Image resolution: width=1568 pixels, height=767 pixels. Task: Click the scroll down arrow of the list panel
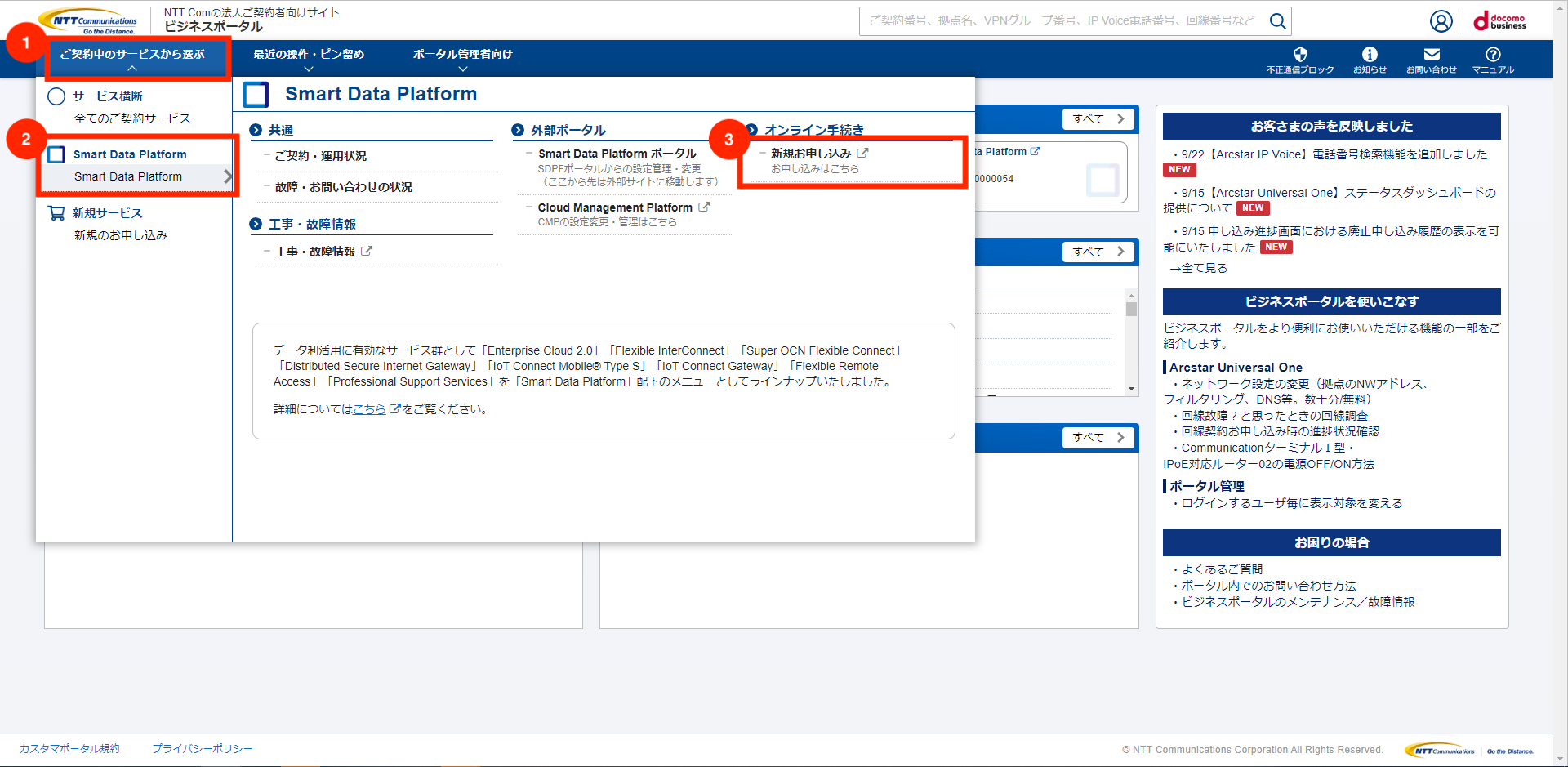(x=1131, y=389)
